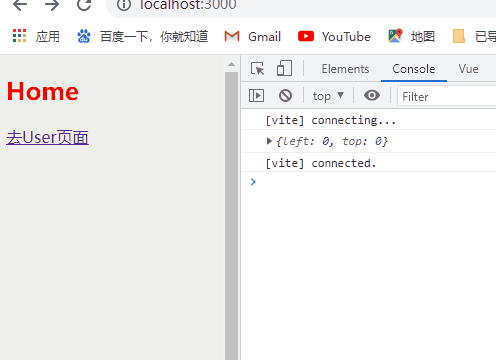This screenshot has width=496, height=360.
Task: Click the page vertical scrollbar track
Action: (x=231, y=217)
